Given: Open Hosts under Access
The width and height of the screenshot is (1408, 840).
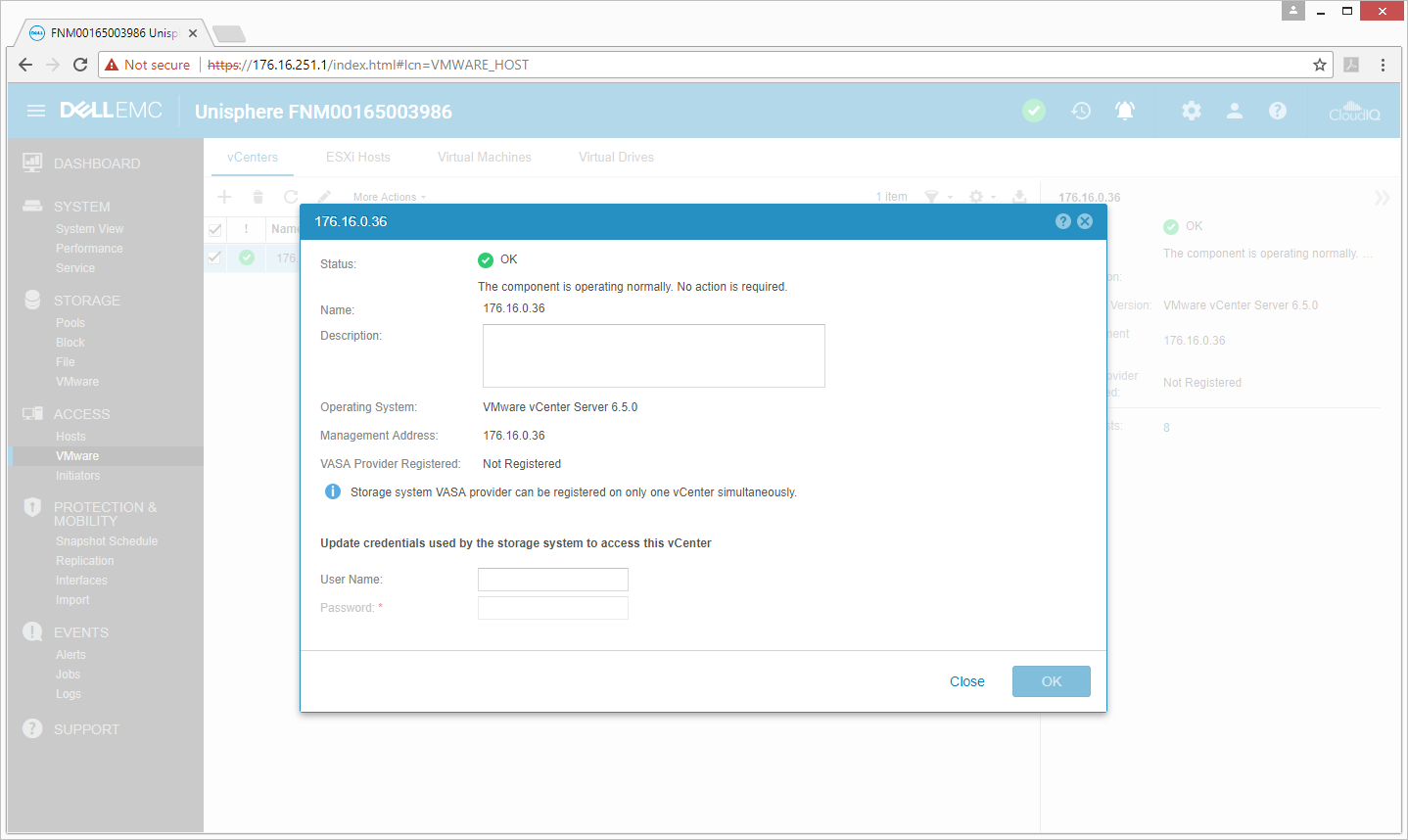Looking at the screenshot, I should click(70, 437).
